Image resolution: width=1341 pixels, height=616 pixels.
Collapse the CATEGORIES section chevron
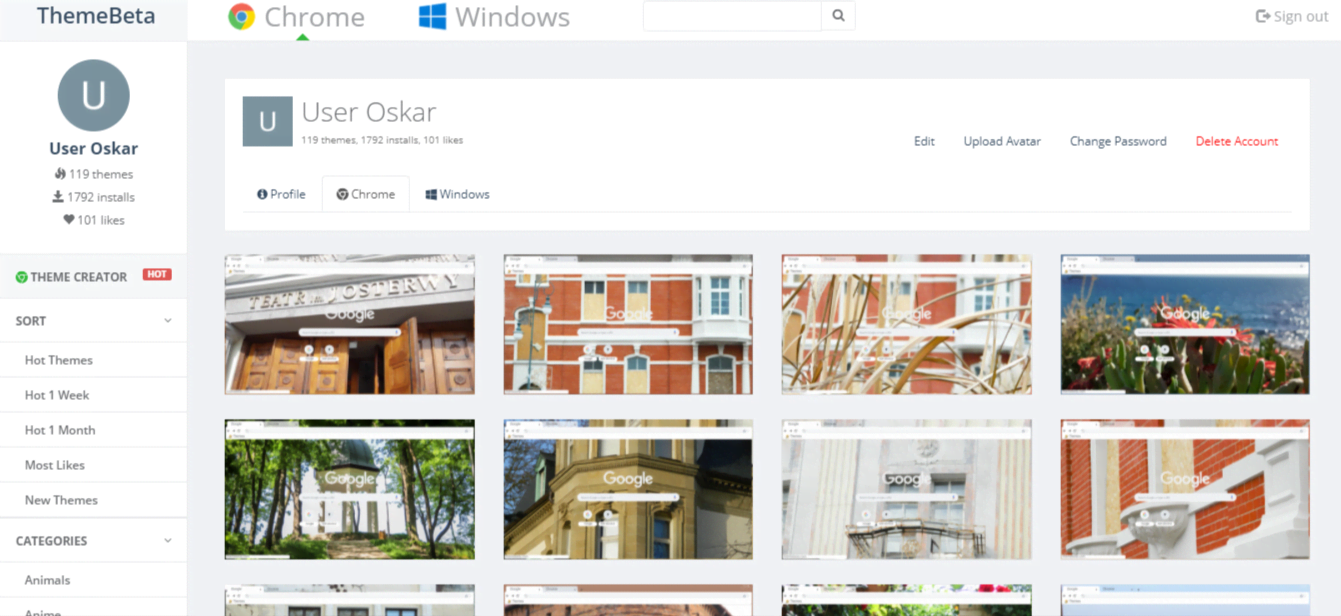(167, 541)
